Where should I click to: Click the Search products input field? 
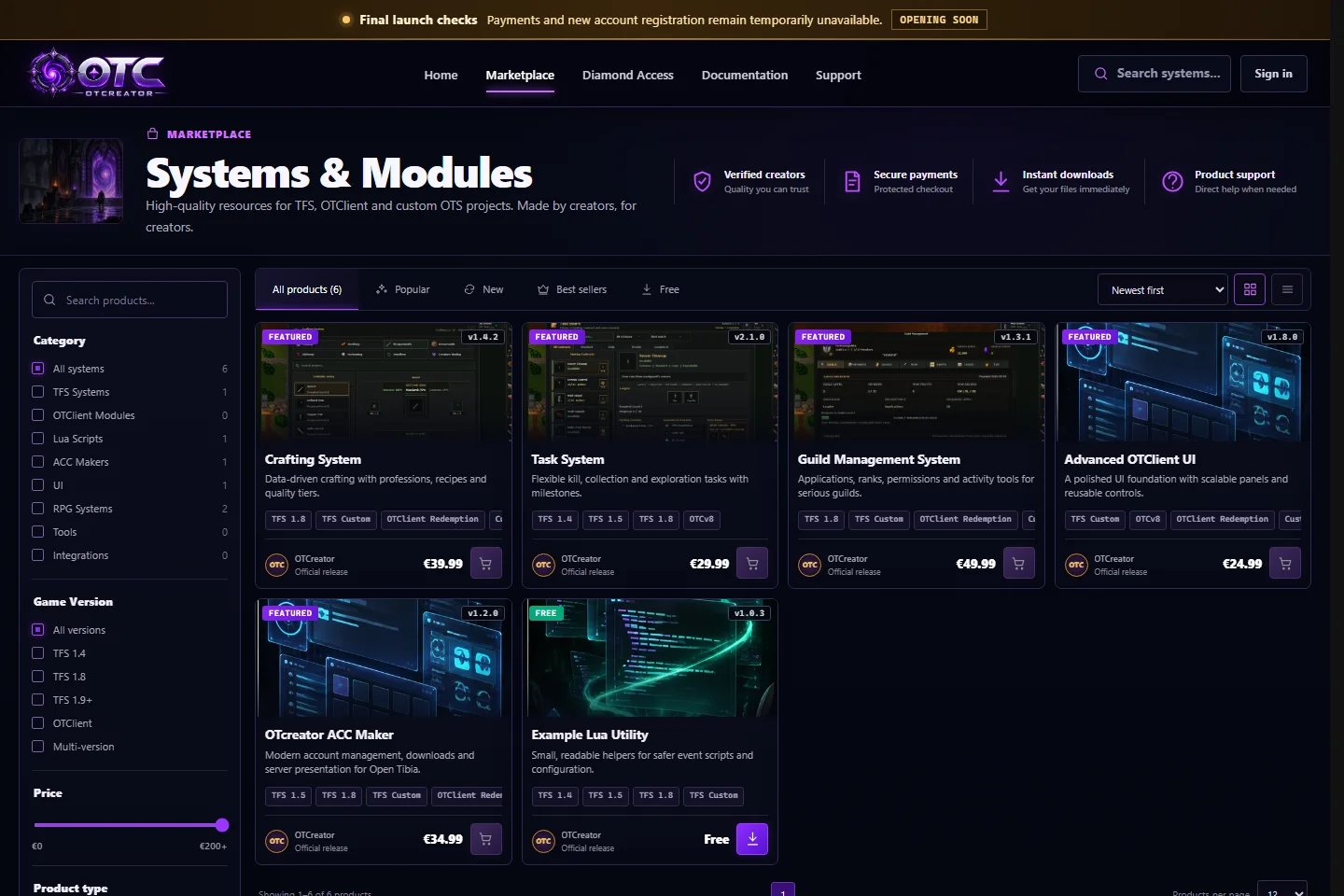[x=130, y=300]
